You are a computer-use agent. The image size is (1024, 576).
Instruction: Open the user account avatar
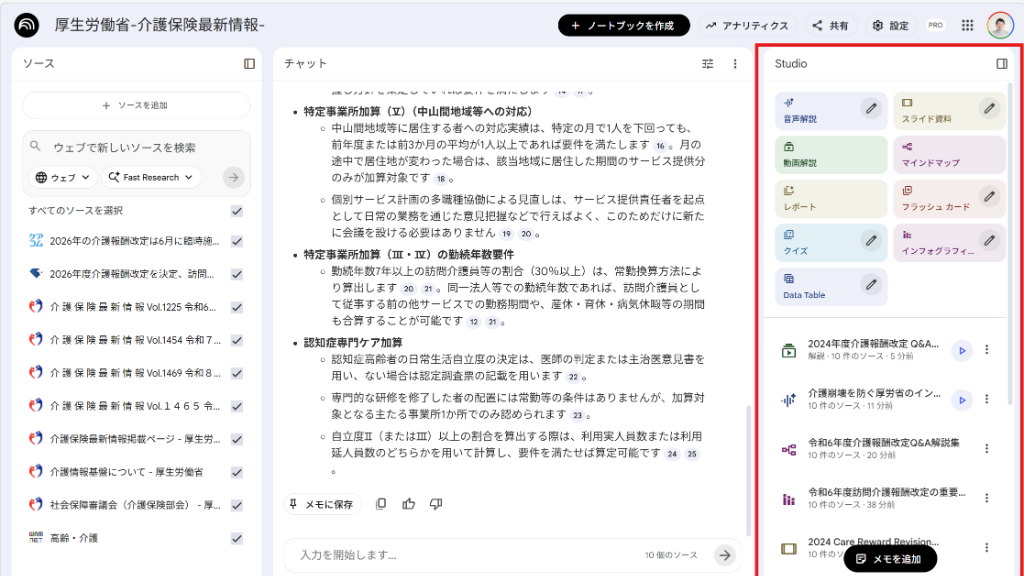[1000, 25]
